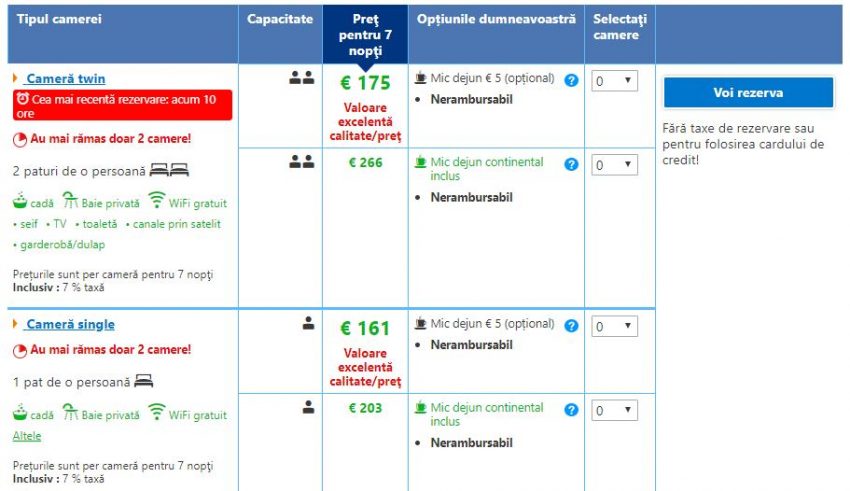
Task: Click help icon beside single €5 breakfast
Action: 571,326
